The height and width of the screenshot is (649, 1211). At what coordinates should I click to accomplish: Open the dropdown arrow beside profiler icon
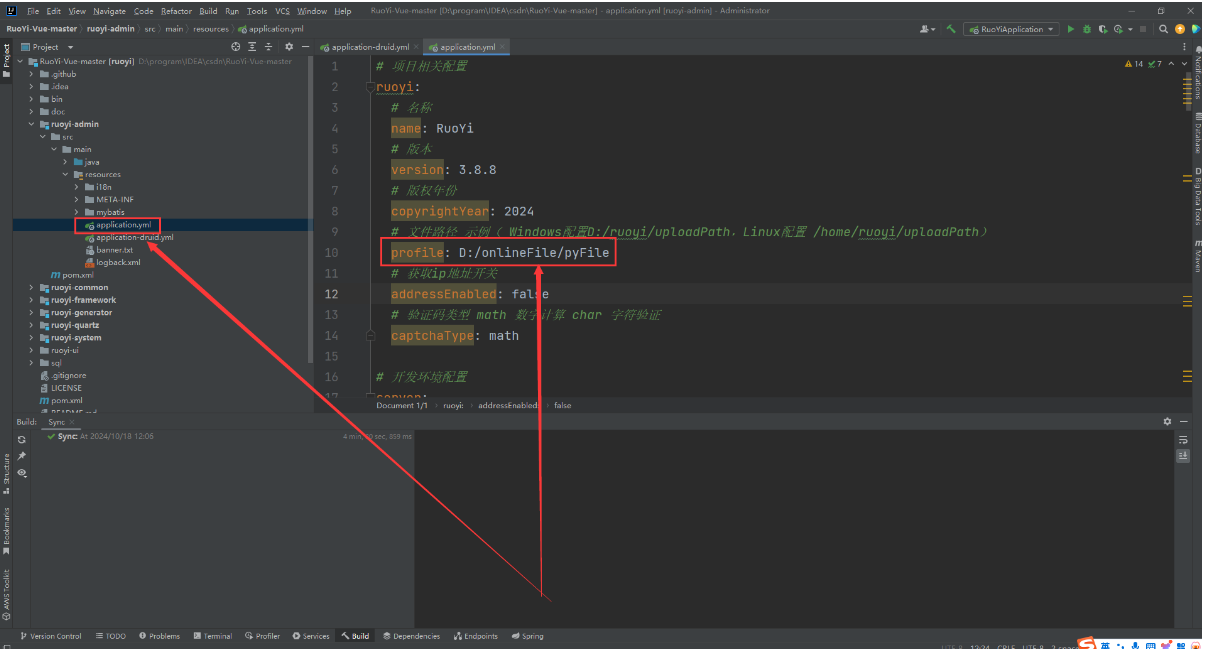1130,29
